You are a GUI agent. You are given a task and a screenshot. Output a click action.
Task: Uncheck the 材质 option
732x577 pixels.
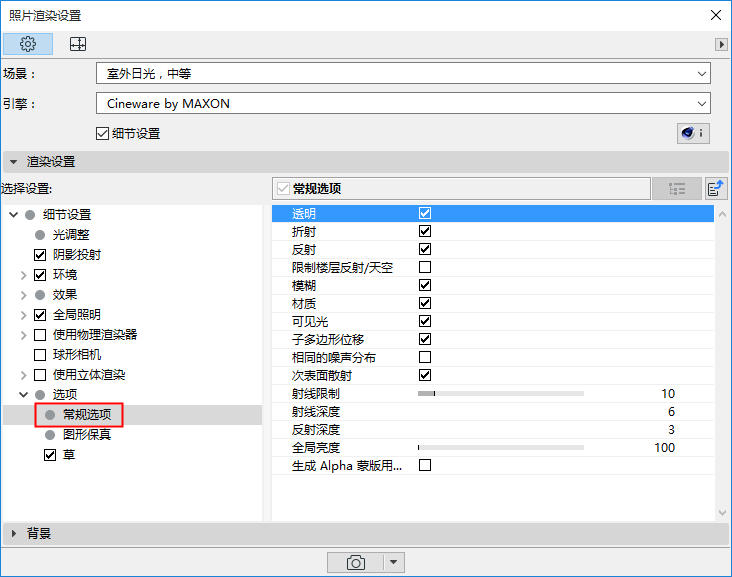click(425, 303)
